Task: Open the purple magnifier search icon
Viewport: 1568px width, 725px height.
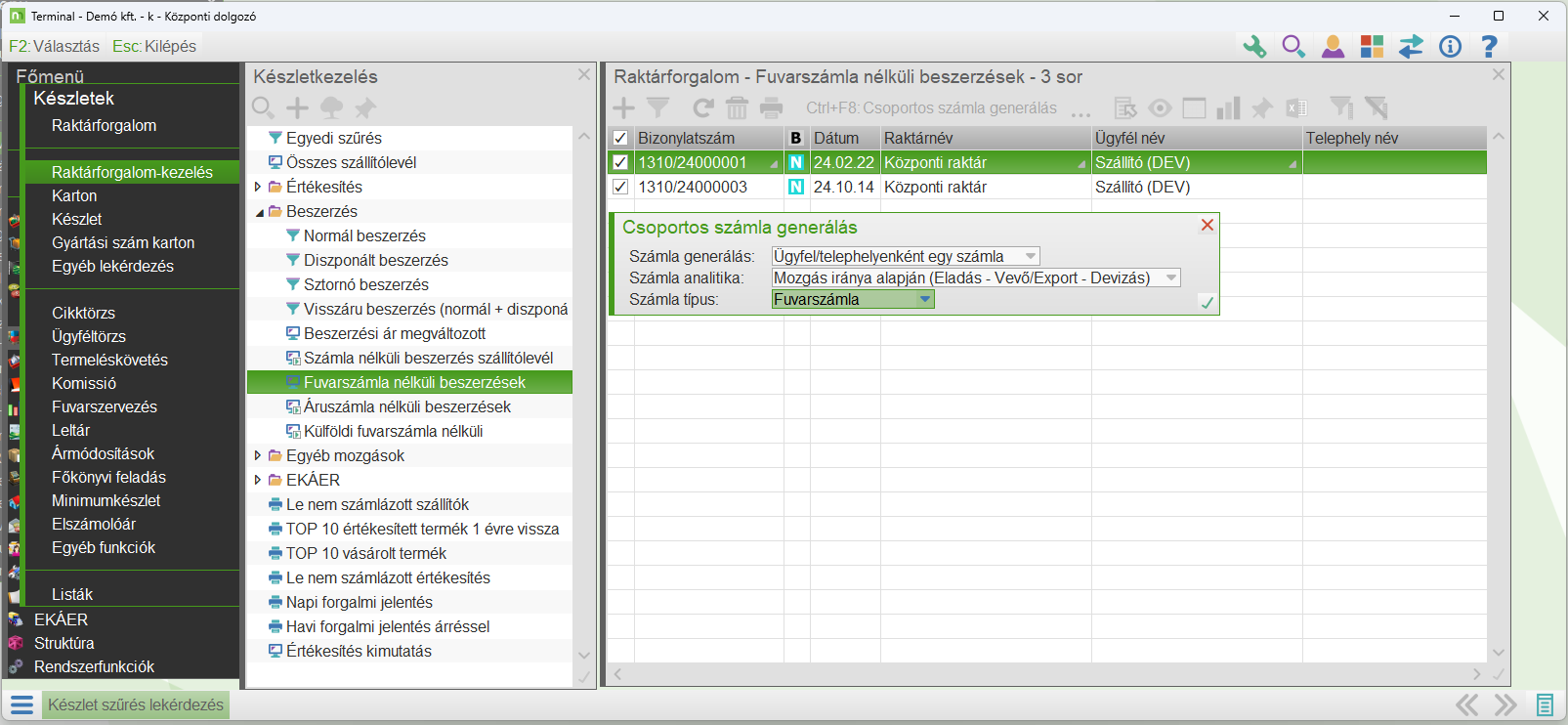Action: point(1293,46)
